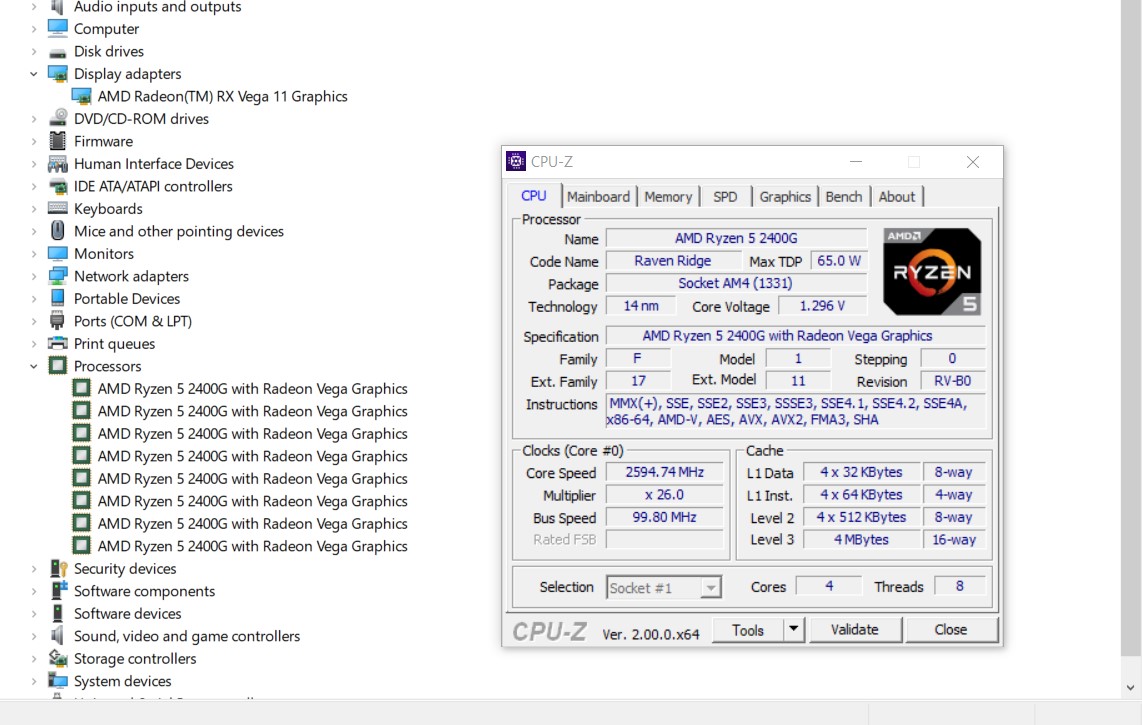Open the Tools dropdown arrow in CPU-Z
This screenshot has height=725, width=1142.
pos(793,630)
